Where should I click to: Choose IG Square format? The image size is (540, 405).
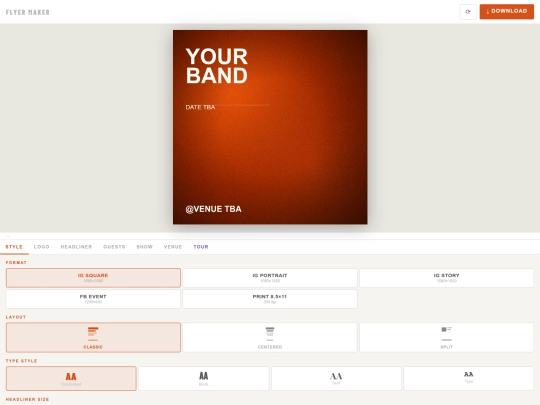pos(93,278)
